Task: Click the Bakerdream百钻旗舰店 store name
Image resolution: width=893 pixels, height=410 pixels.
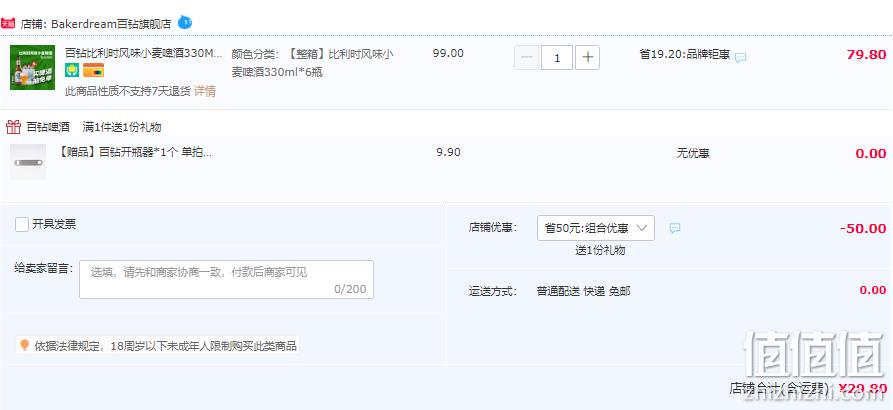Action: [111, 24]
